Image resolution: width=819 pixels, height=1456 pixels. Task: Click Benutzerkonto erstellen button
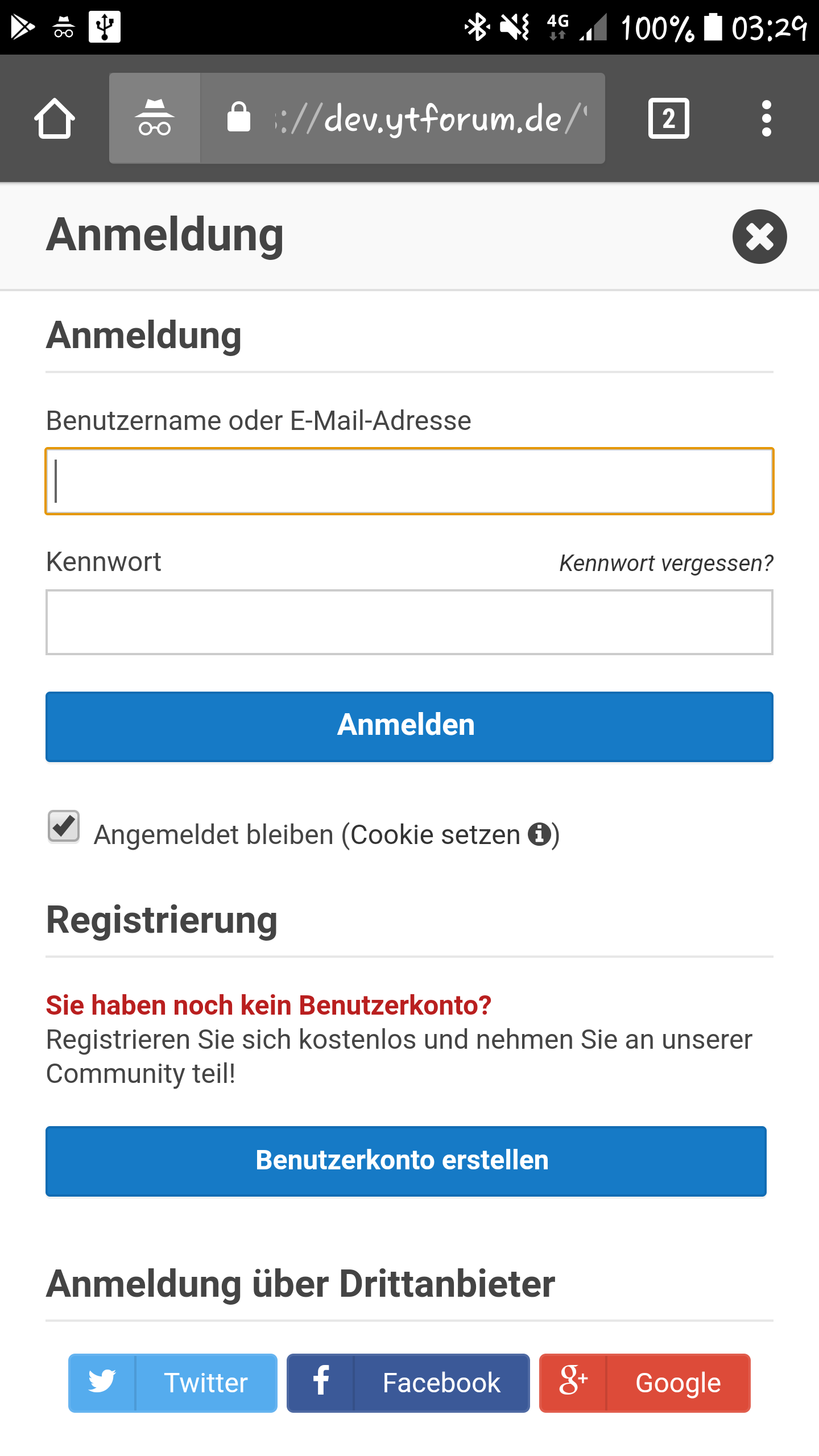[406, 1161]
